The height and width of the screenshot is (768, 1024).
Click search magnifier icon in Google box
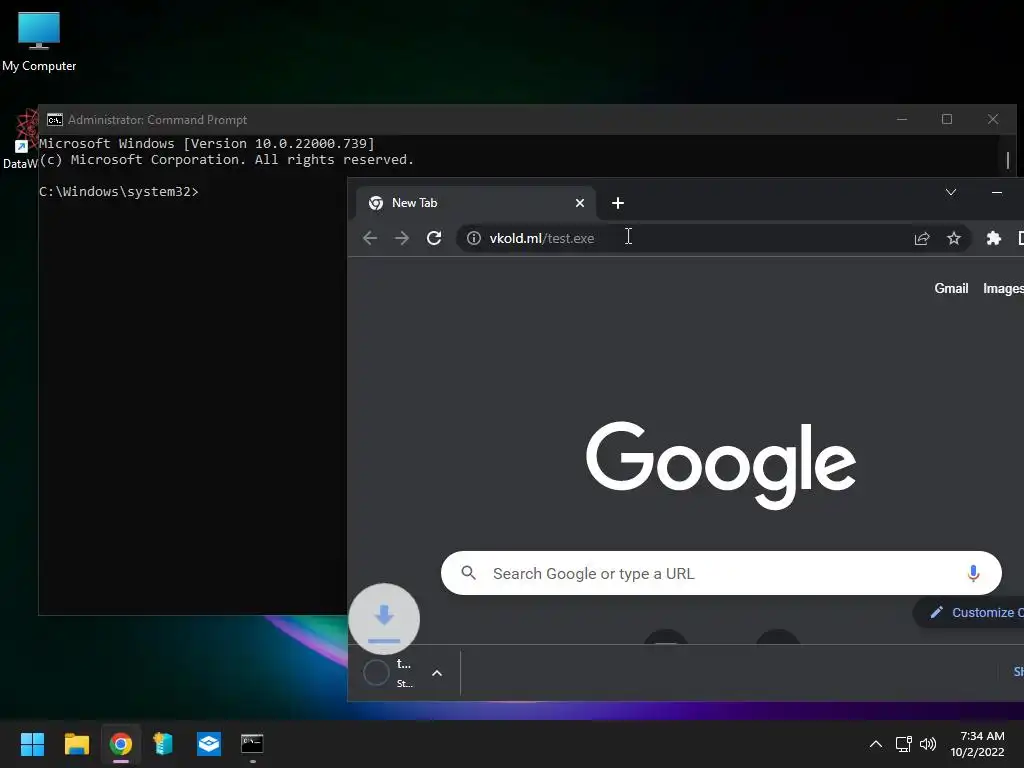[468, 573]
